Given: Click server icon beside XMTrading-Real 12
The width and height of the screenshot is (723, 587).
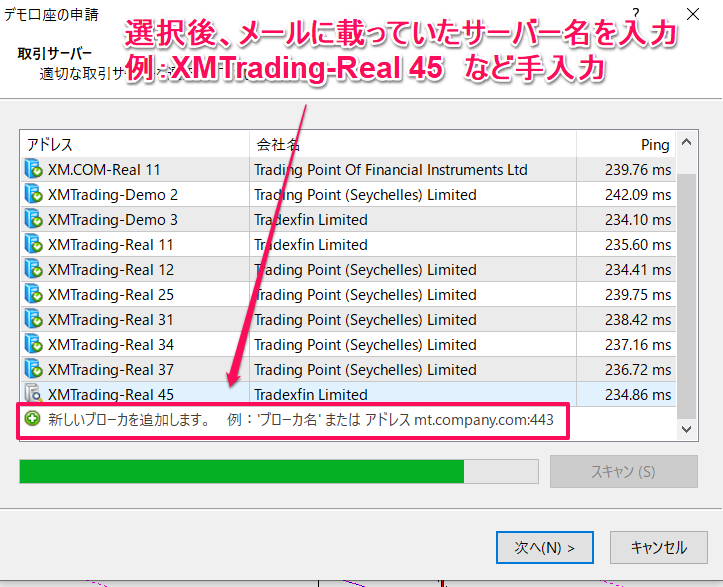Looking at the screenshot, I should 34,269.
